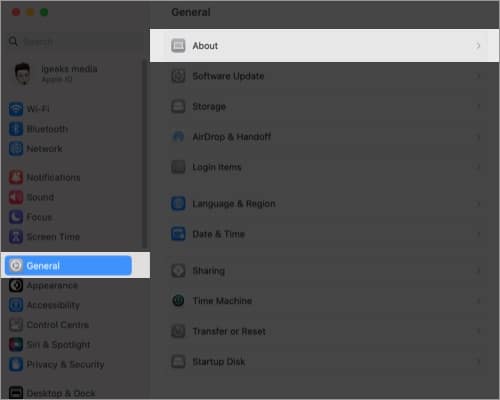Open the Sharing settings row
Image resolution: width=500 pixels, height=400 pixels.
pos(325,271)
